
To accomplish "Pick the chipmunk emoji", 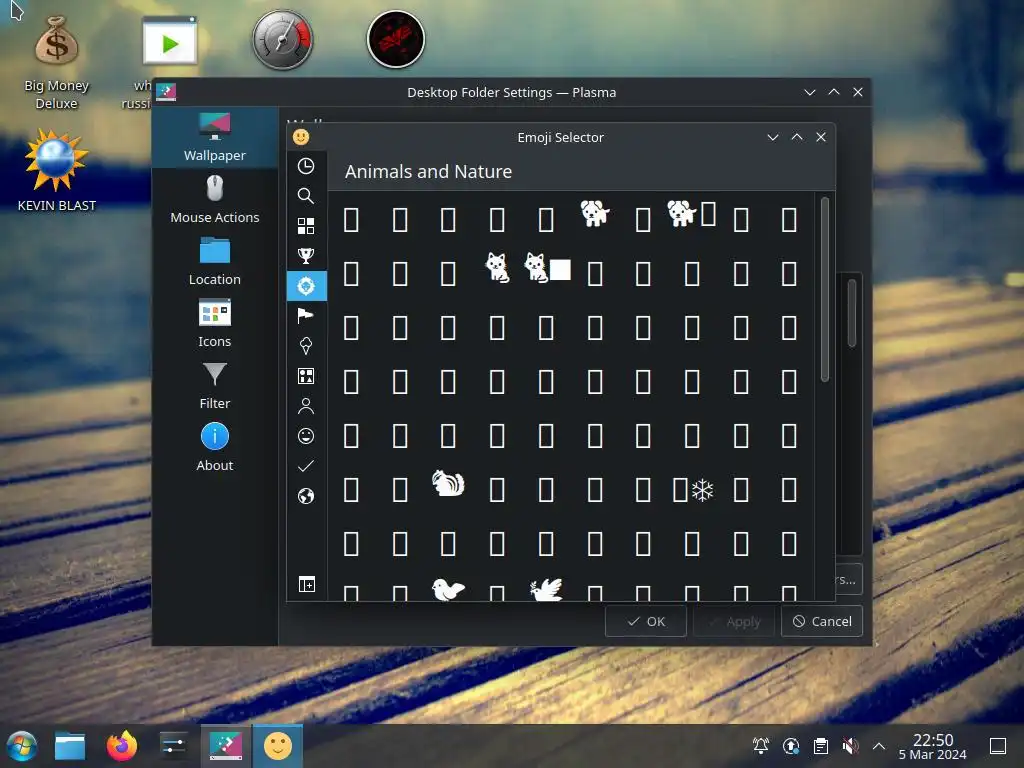I will [x=448, y=484].
